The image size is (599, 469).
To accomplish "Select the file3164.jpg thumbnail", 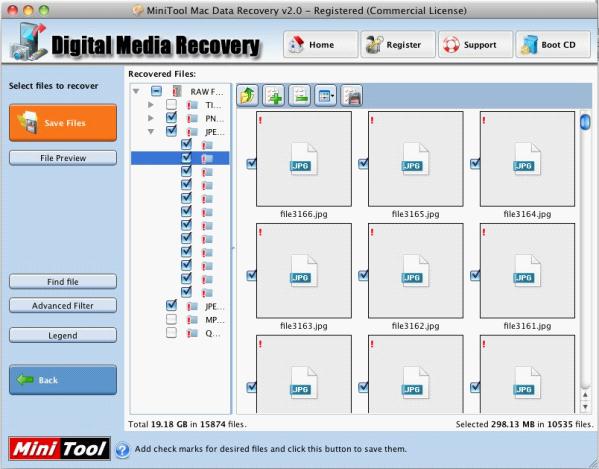I will (x=527, y=159).
